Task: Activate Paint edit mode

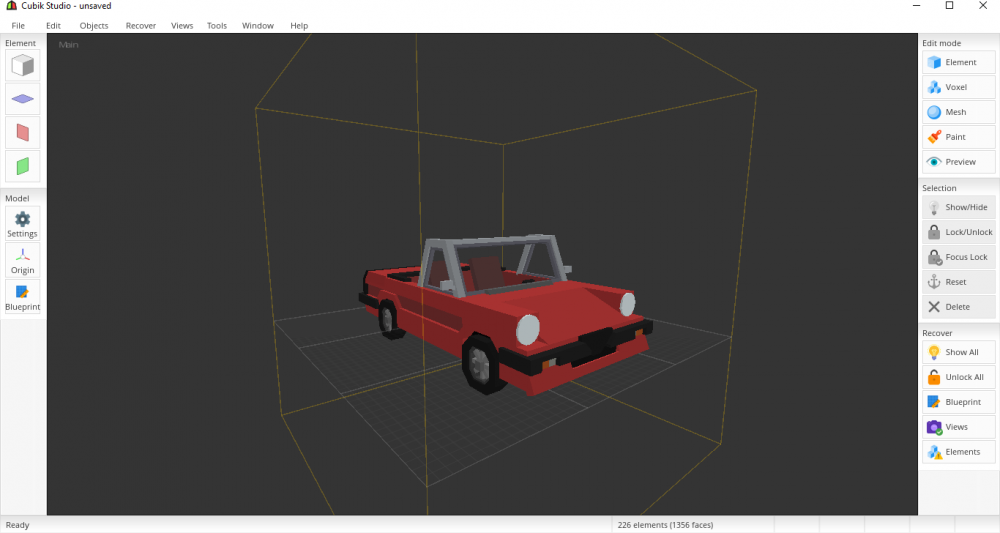Action: (957, 137)
